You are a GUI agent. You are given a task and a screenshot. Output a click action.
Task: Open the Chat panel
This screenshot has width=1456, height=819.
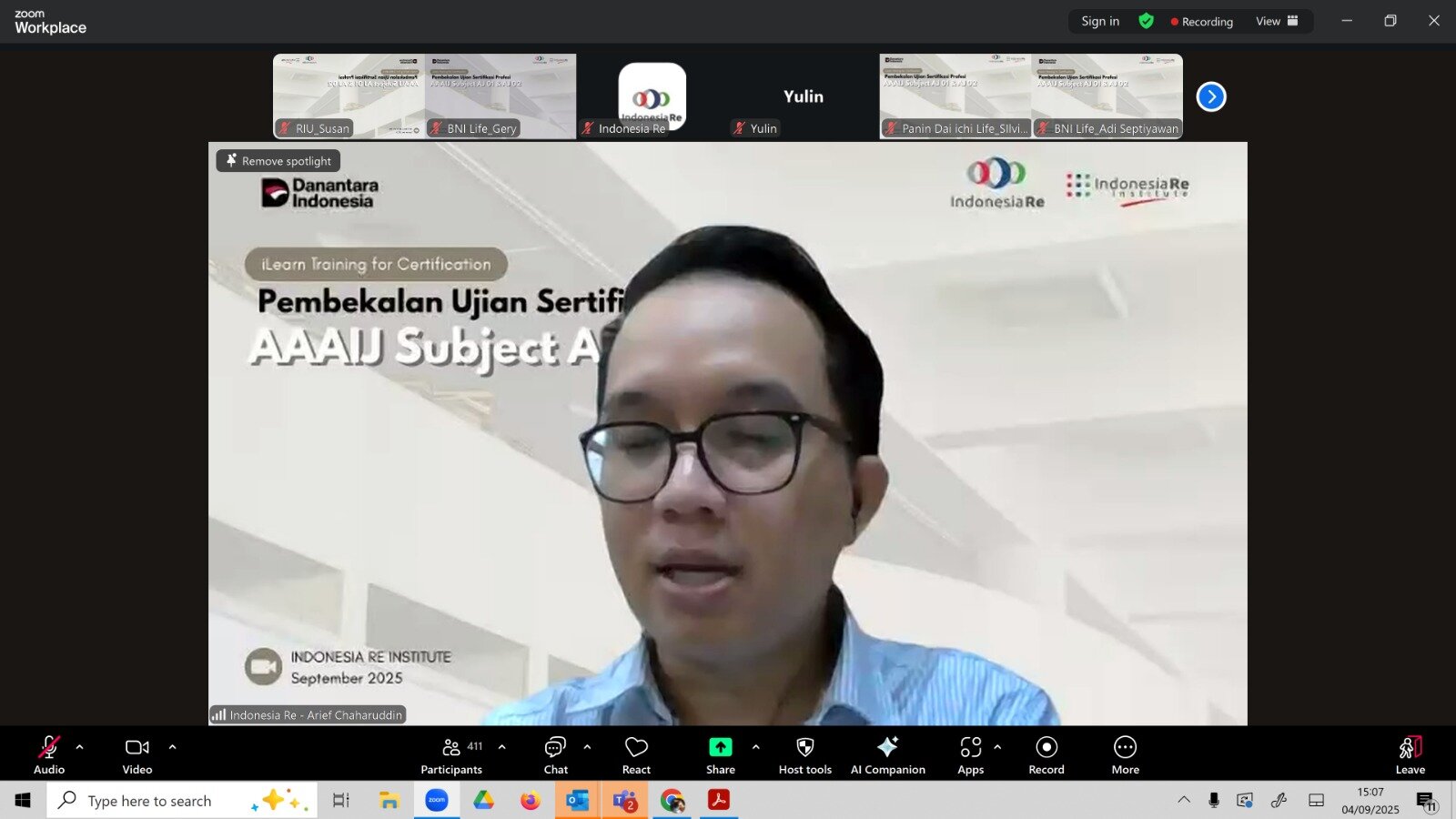tap(555, 755)
